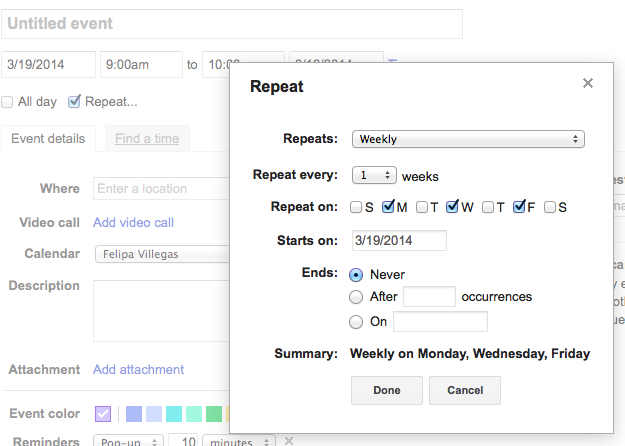Viewport: 625px width, 446px height.
Task: Uncheck the Monday repeat checkbox
Action: click(x=388, y=206)
